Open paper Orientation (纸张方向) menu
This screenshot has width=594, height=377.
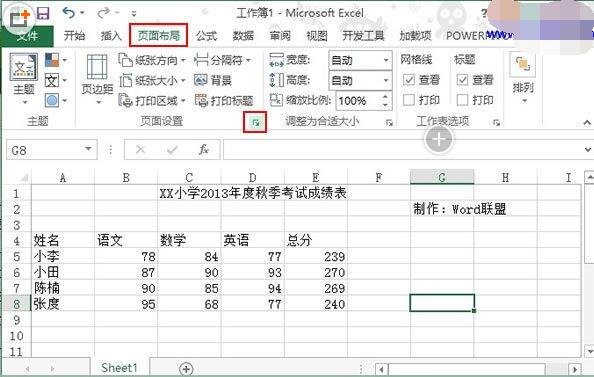point(152,60)
